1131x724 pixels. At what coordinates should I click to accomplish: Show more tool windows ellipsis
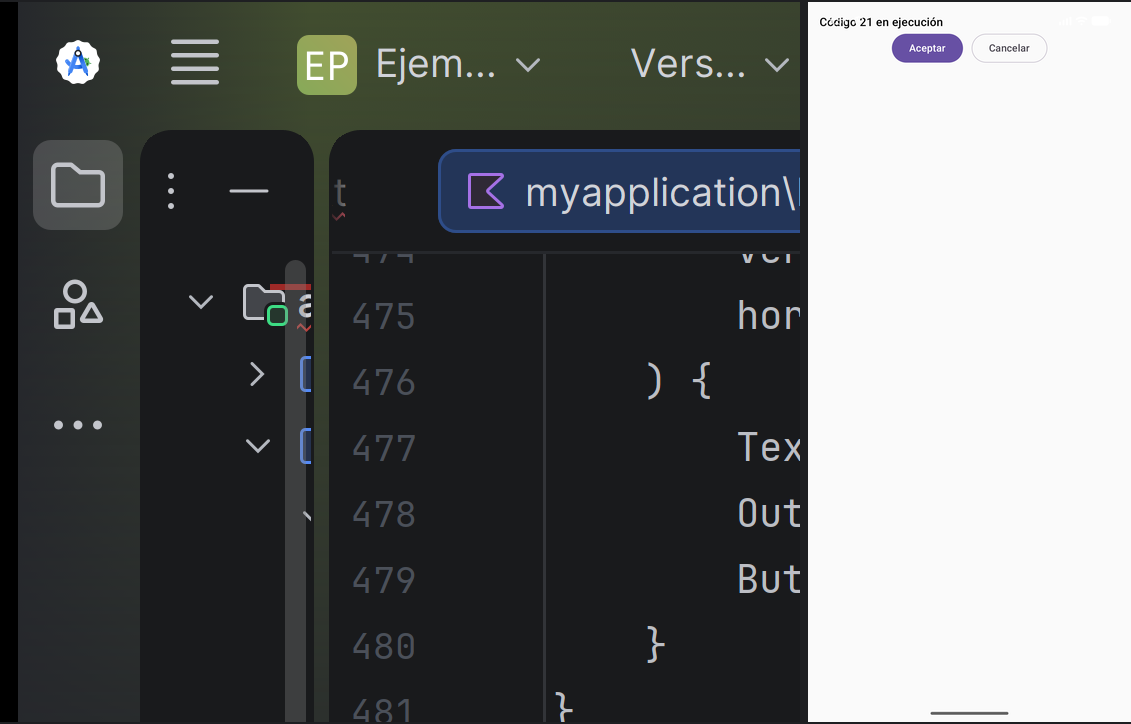pos(78,425)
